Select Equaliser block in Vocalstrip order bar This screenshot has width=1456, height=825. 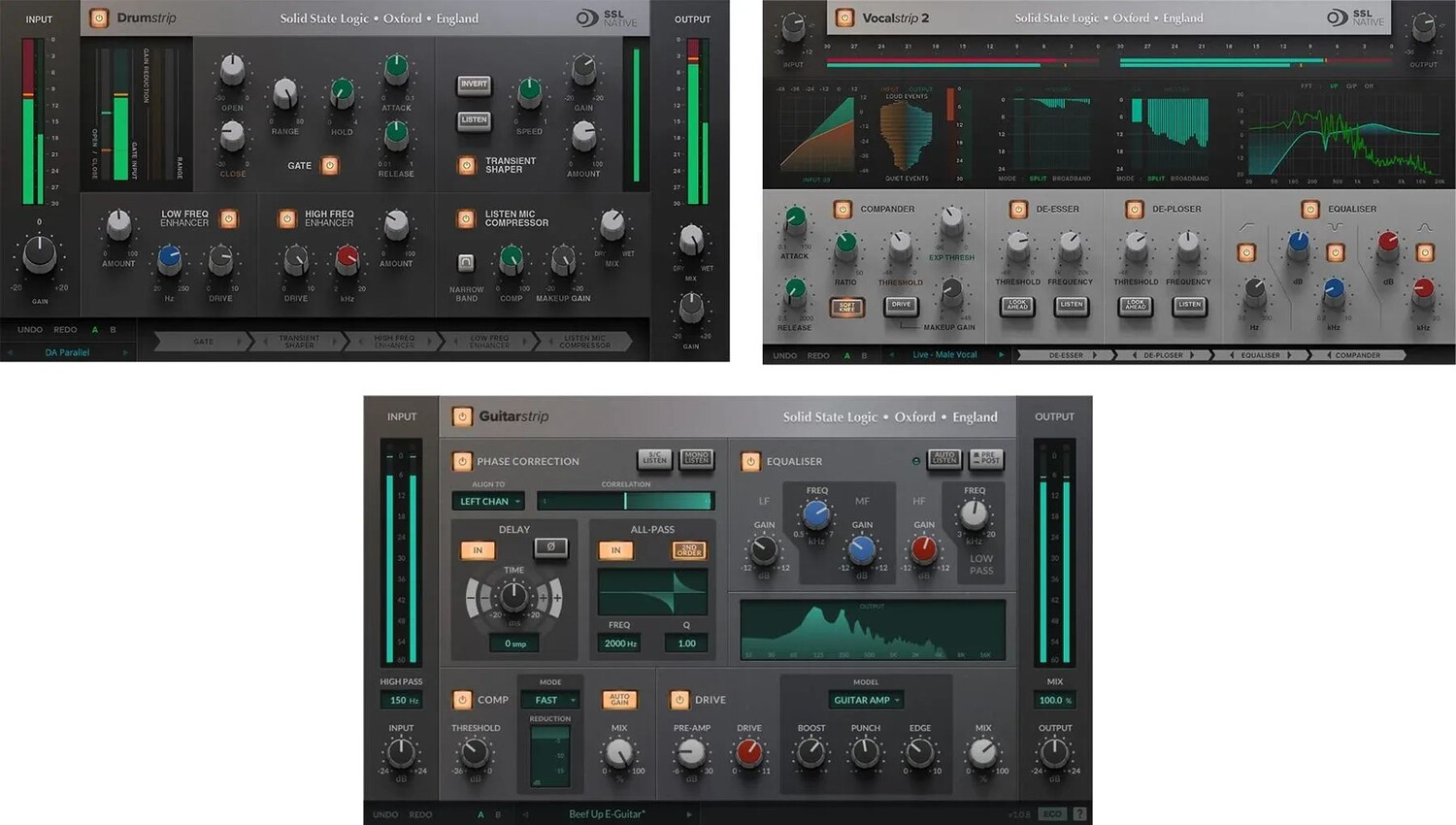[1260, 355]
